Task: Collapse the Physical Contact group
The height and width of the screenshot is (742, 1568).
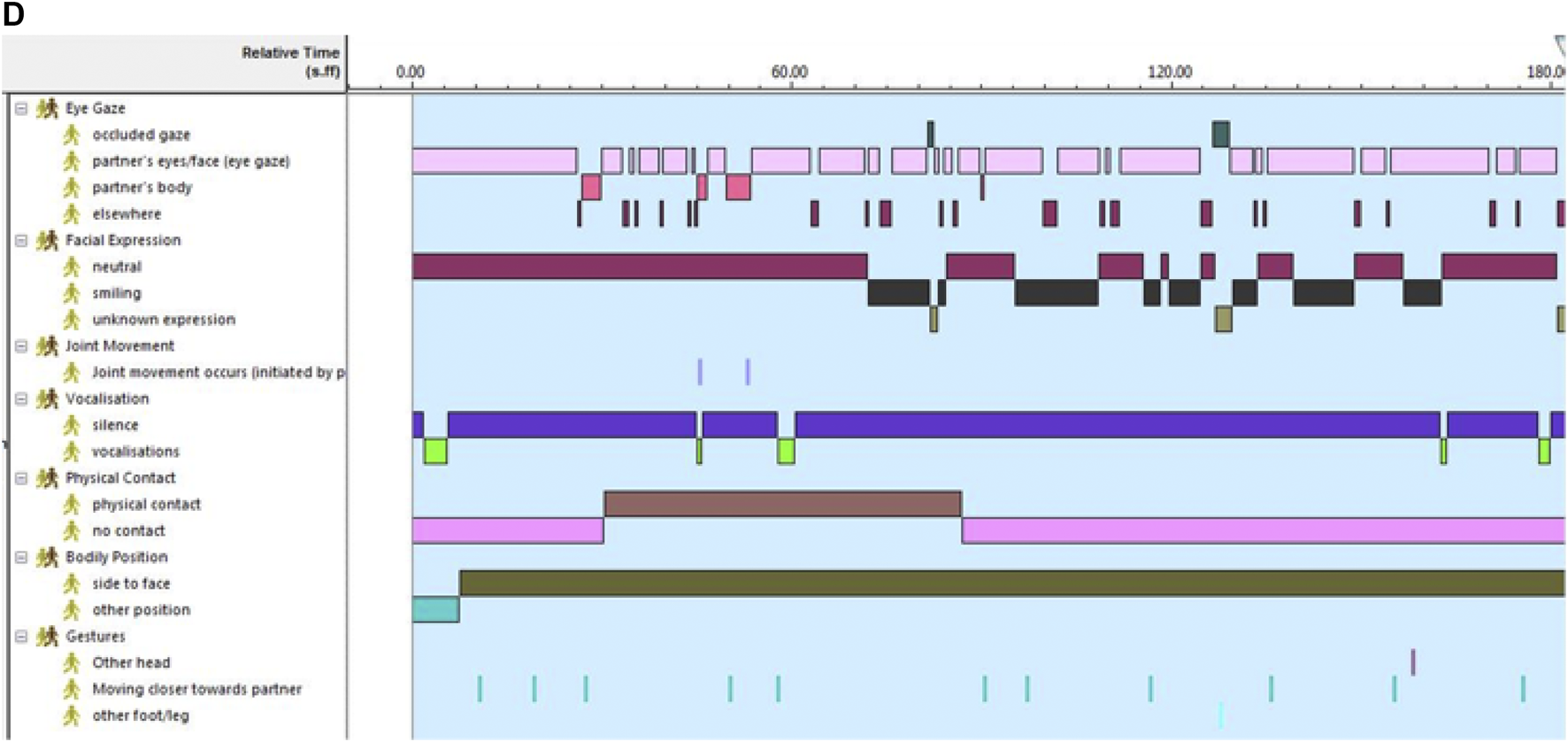Action: [21, 478]
